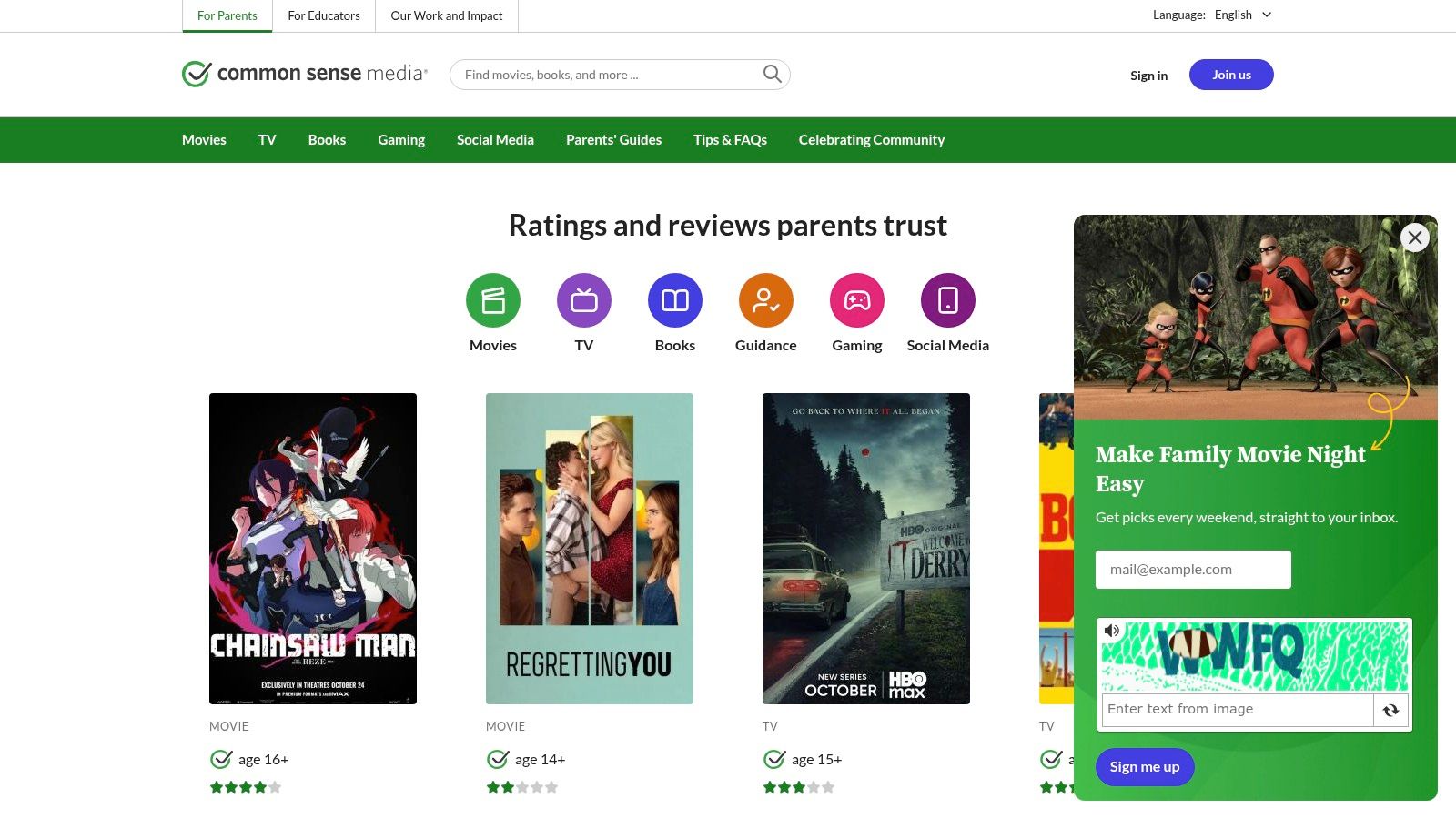
Task: Click the 'age 16+' label text
Action: pos(264,760)
